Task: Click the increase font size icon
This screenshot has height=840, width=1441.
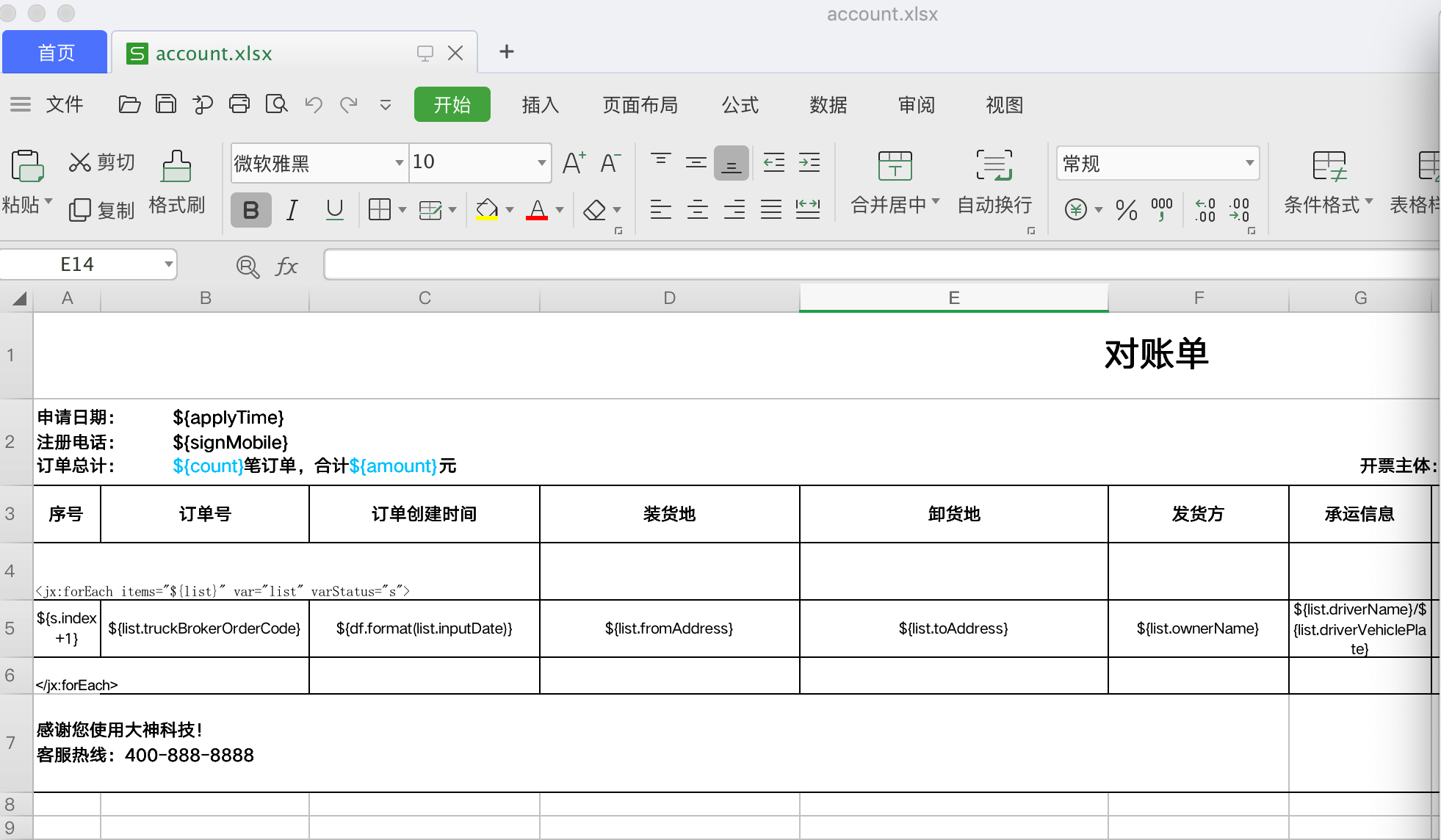Action: coord(574,162)
